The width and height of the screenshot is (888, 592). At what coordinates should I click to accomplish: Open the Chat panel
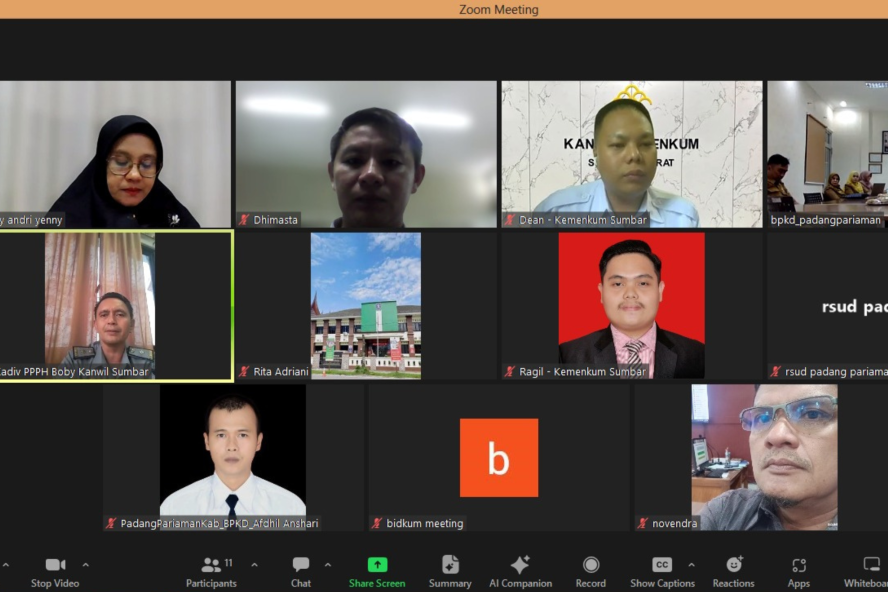click(x=301, y=565)
